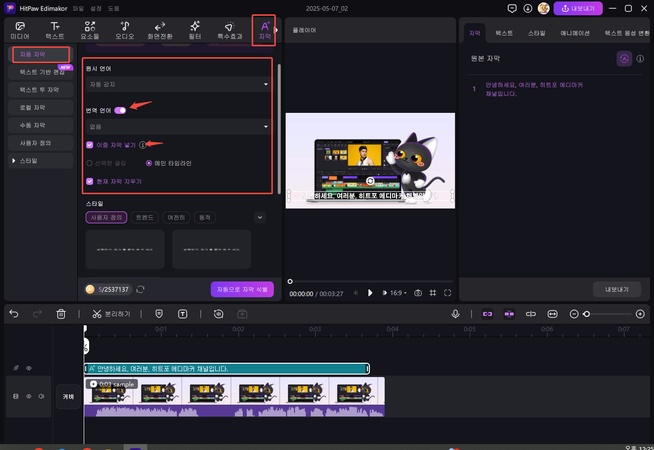
Task: Click the player progress bar handle
Action: pyautogui.click(x=290, y=282)
